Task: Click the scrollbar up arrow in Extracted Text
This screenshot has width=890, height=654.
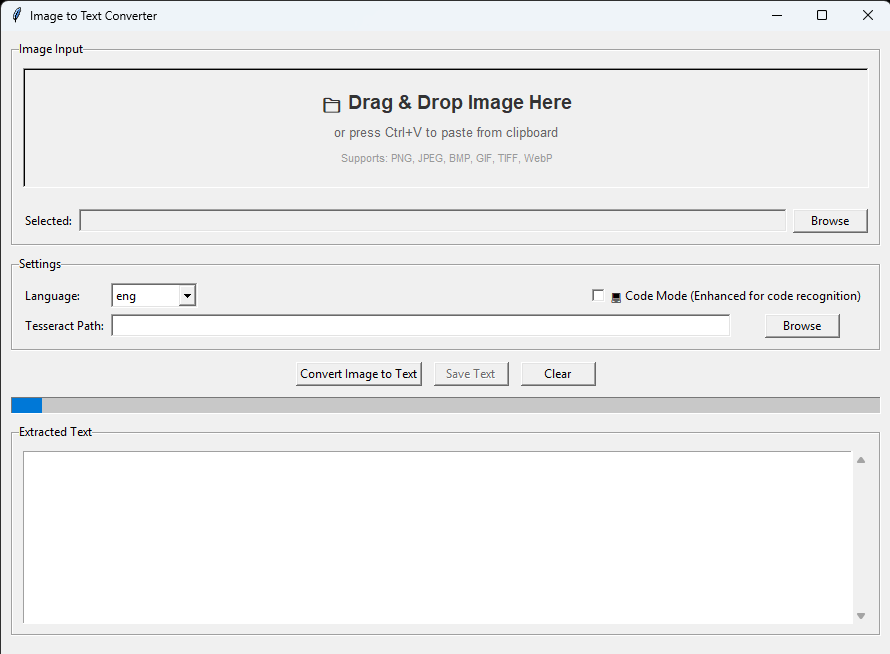Action: point(860,460)
